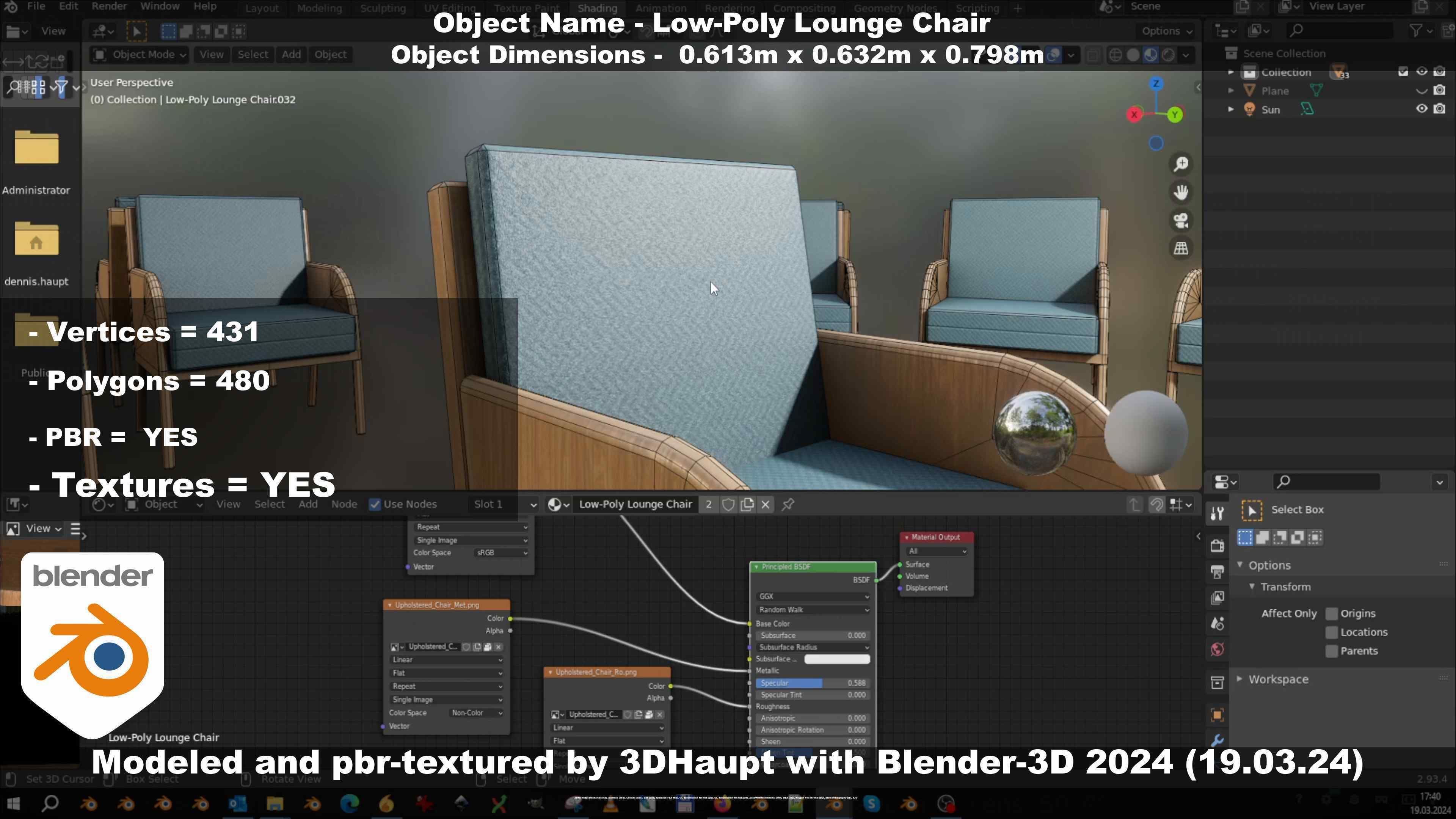Click the blue Z axis on navigation gizmo
Image resolution: width=1456 pixels, height=819 pixels.
[1156, 84]
